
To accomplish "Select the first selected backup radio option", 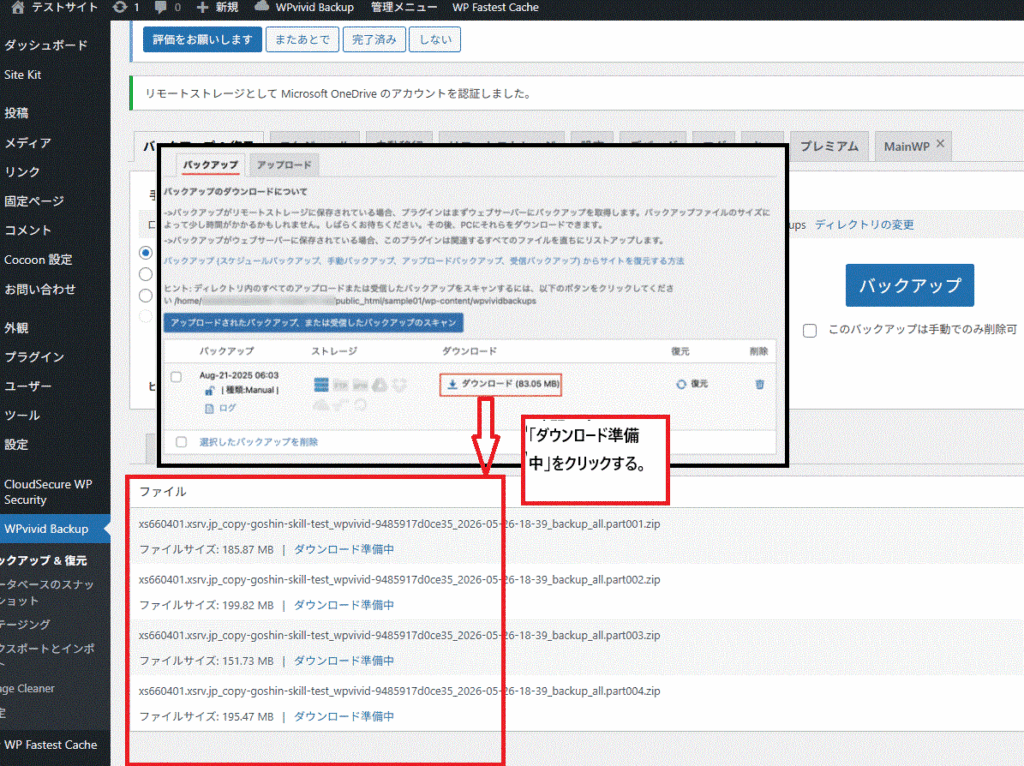I will click(x=146, y=253).
